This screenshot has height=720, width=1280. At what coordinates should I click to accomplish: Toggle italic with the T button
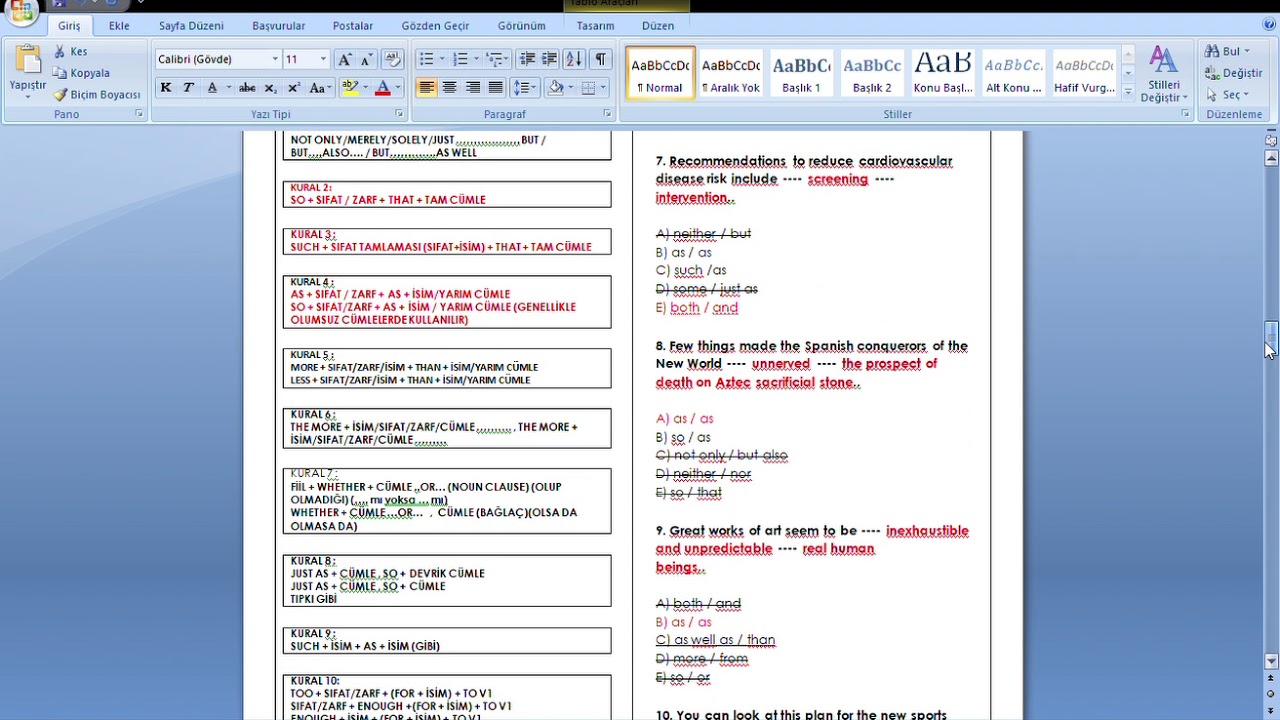tap(188, 88)
